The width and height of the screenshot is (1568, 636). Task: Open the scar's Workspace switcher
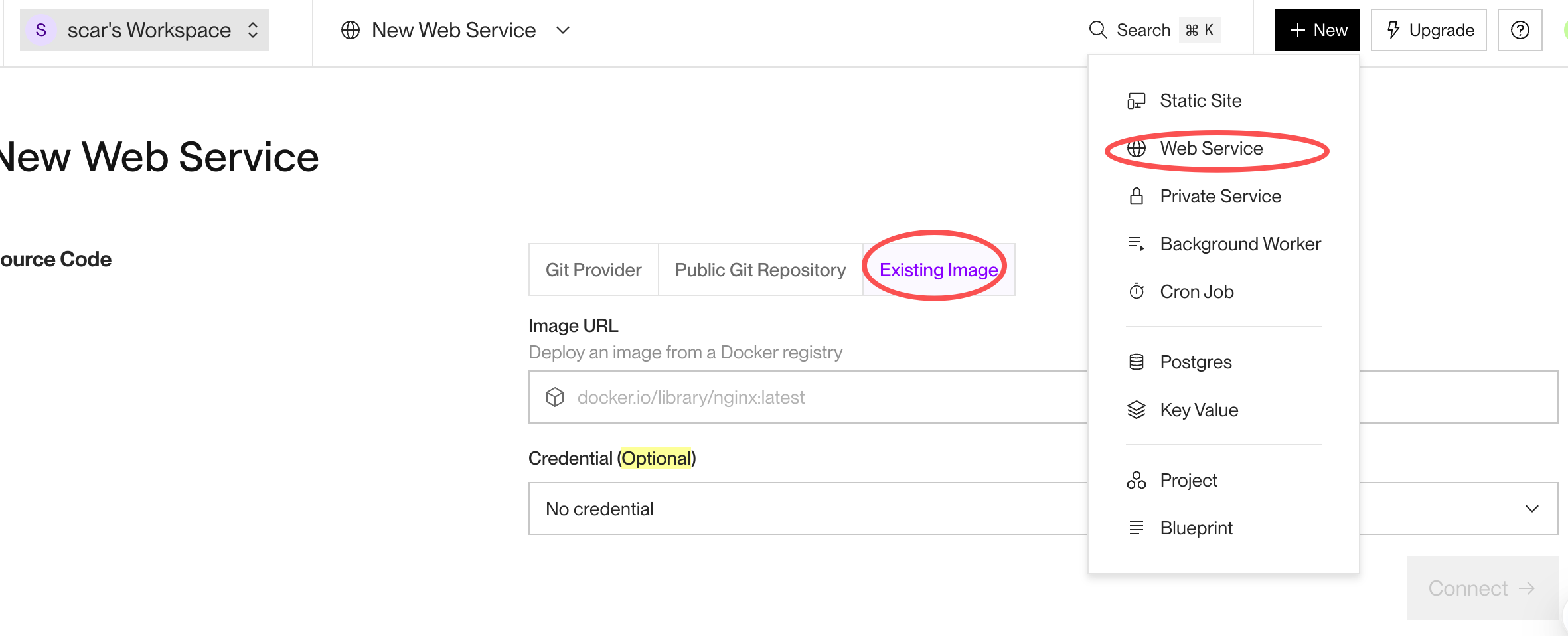coord(144,30)
